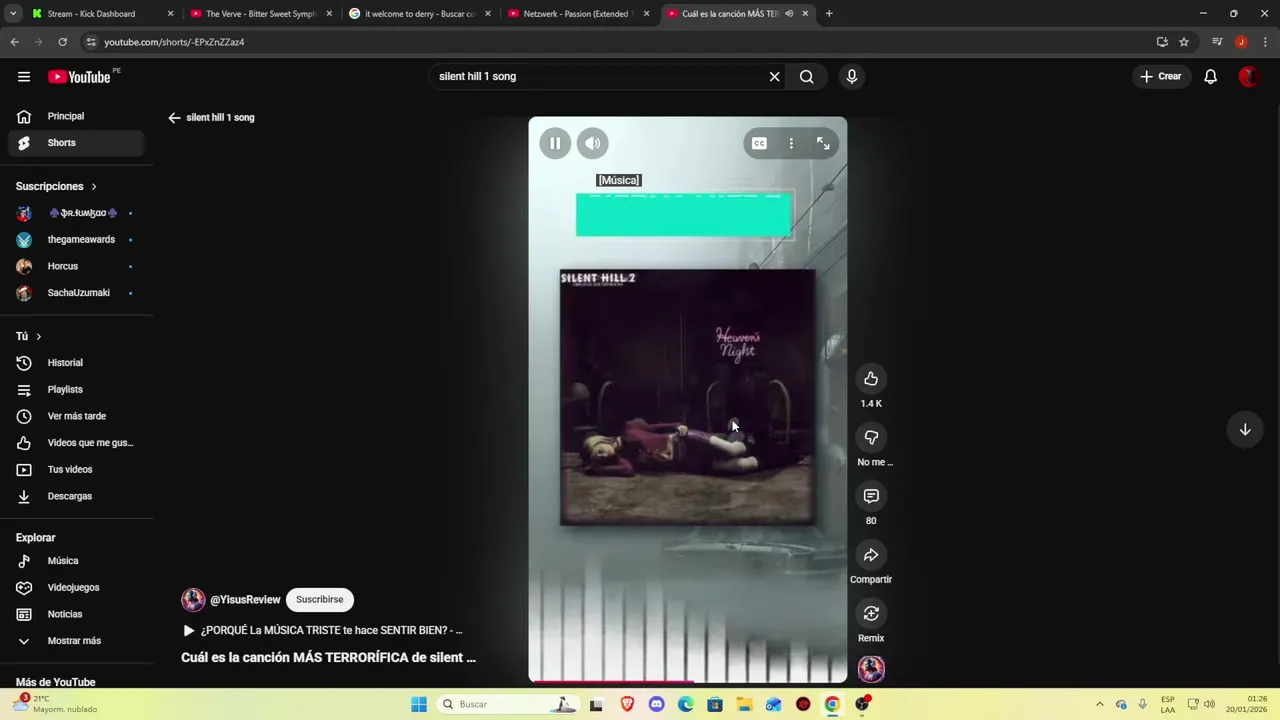Open the YouTube hamburger guide menu

pyautogui.click(x=24, y=77)
